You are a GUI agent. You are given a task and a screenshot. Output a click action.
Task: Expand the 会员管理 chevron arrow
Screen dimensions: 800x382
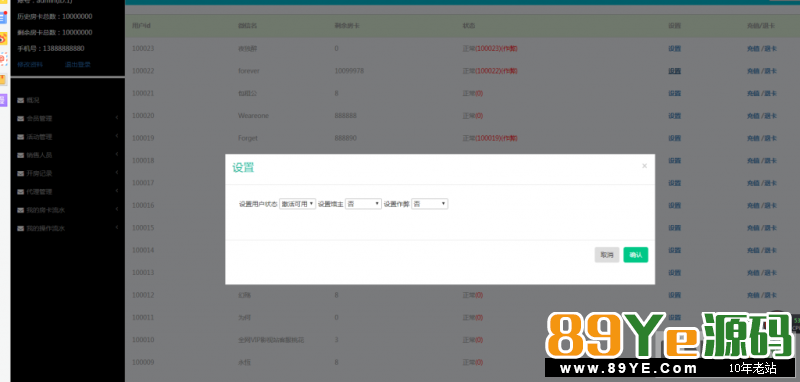pyautogui.click(x=117, y=118)
